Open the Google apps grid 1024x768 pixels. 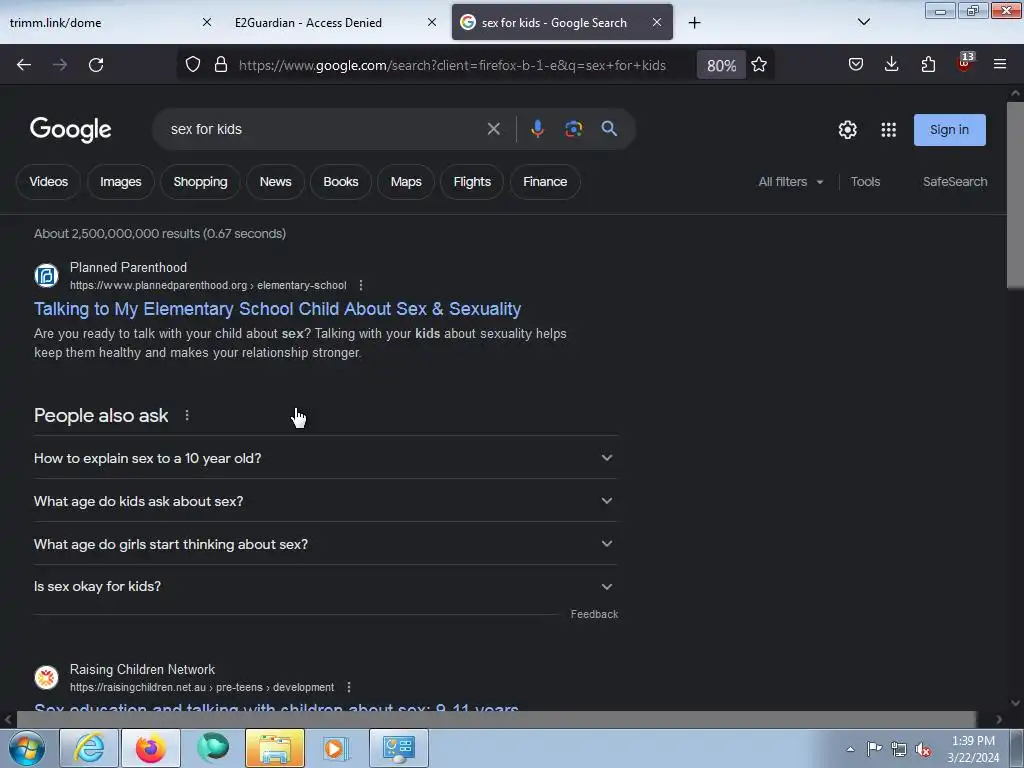(x=889, y=130)
